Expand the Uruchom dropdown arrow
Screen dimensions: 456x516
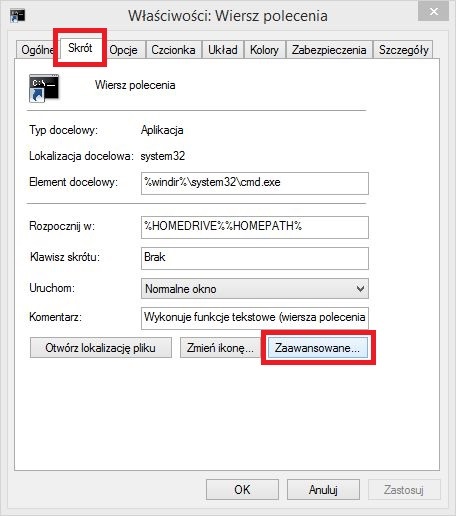[x=360, y=289]
